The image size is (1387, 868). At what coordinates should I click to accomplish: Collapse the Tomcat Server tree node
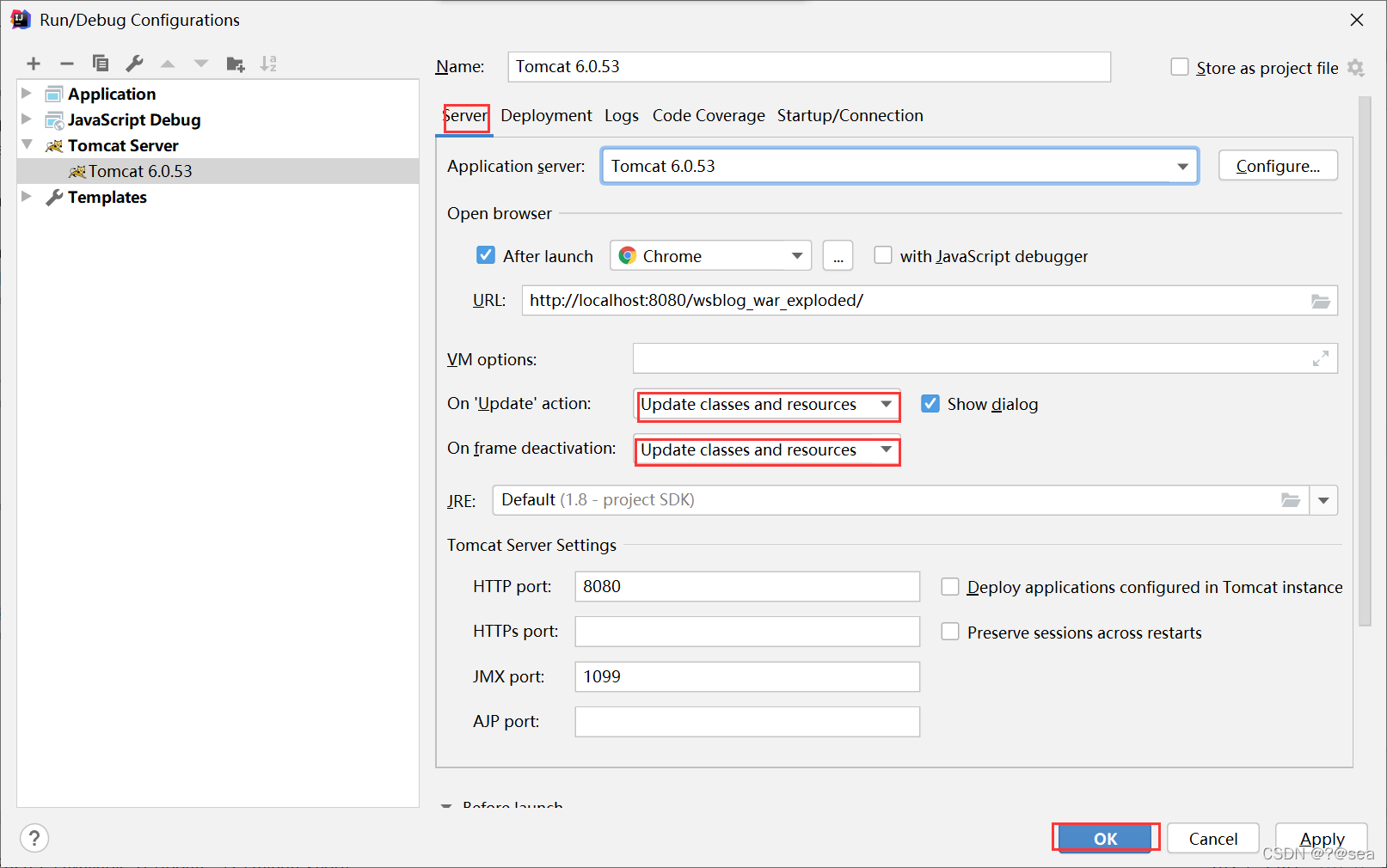27,144
